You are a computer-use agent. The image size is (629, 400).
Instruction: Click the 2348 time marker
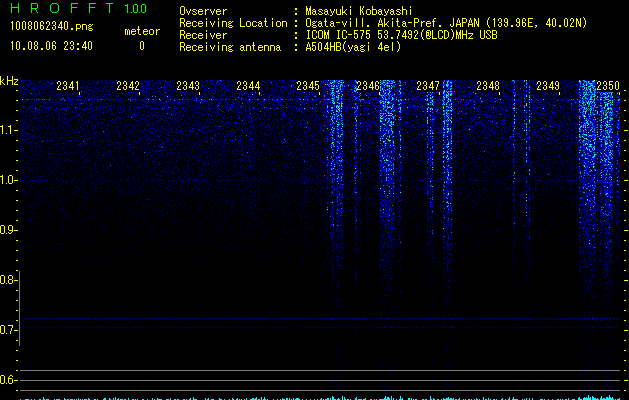488,86
